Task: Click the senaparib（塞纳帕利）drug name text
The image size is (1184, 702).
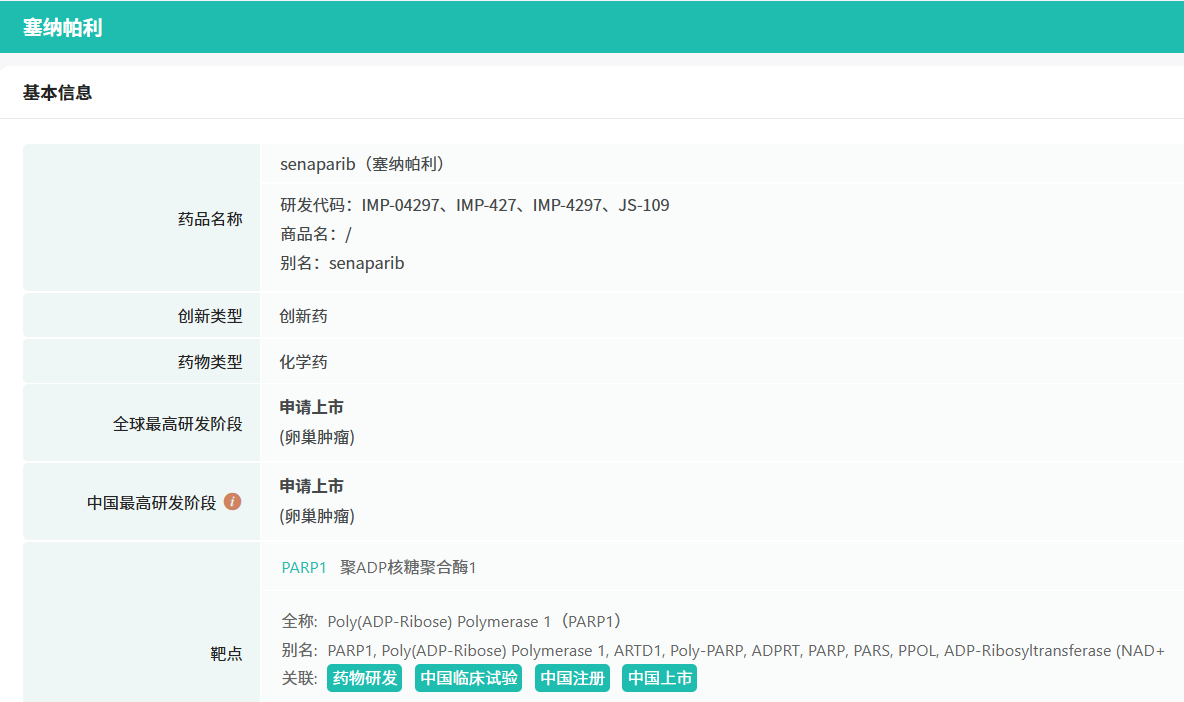Action: pyautogui.click(x=362, y=164)
